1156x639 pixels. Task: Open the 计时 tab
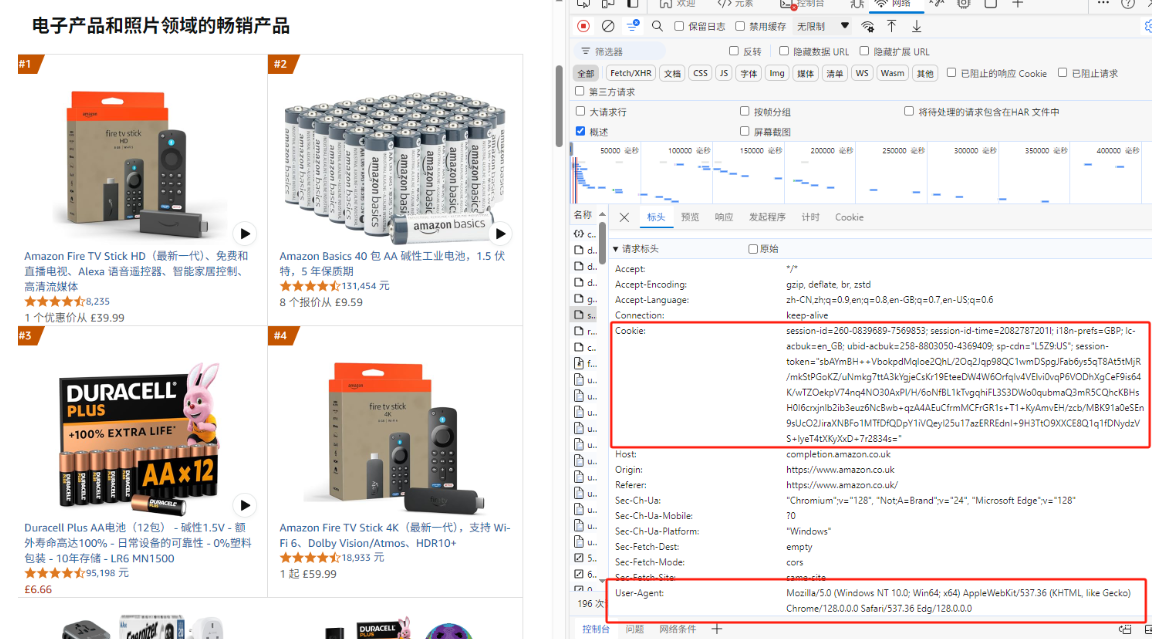pyautogui.click(x=810, y=217)
